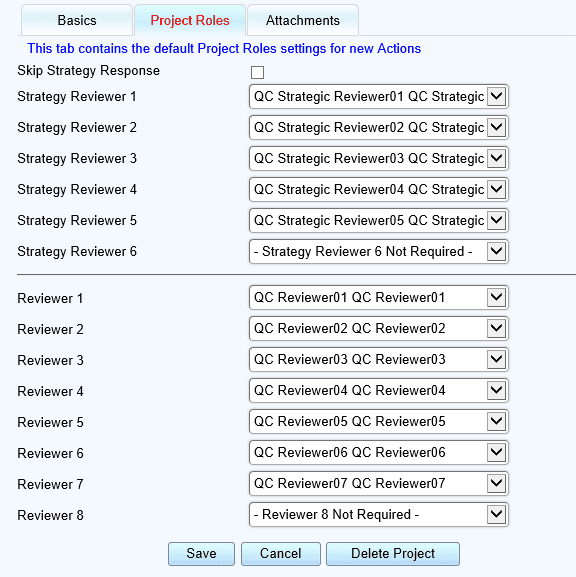Open the Reviewer 2 dropdown list

point(379,328)
